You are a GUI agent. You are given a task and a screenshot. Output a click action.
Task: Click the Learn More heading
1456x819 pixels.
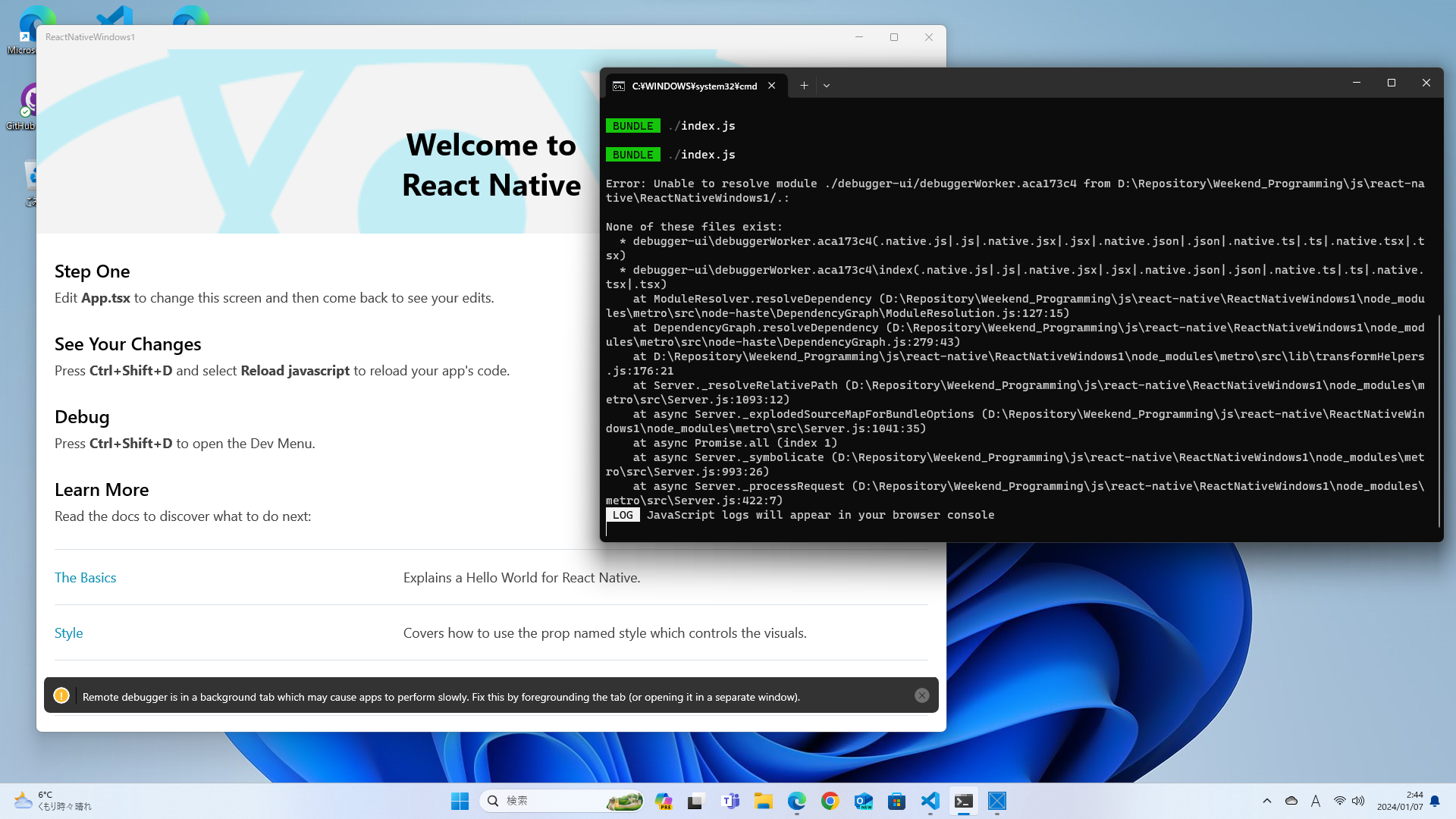coord(102,490)
